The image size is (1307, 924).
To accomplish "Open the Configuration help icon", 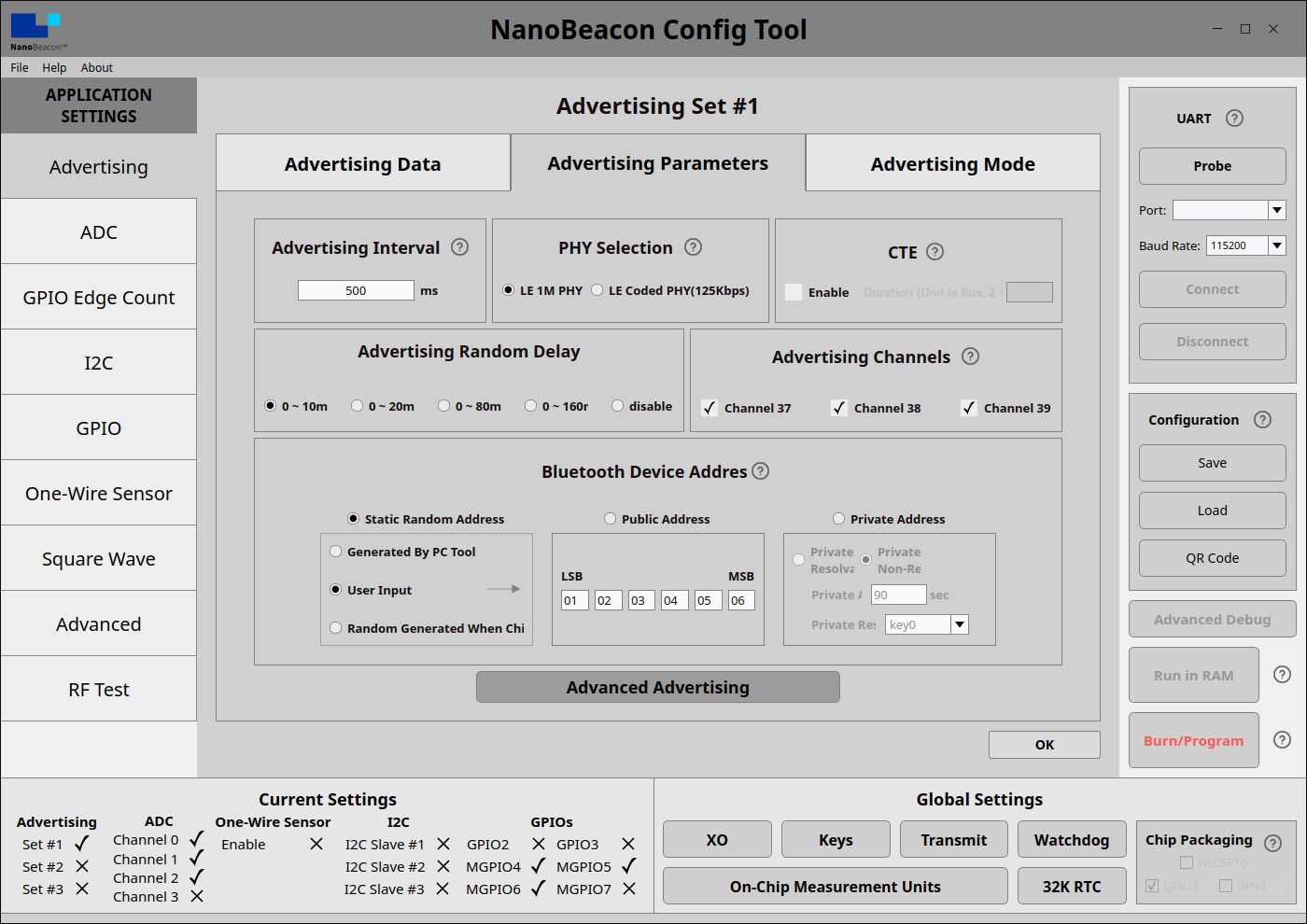I will tap(1262, 420).
